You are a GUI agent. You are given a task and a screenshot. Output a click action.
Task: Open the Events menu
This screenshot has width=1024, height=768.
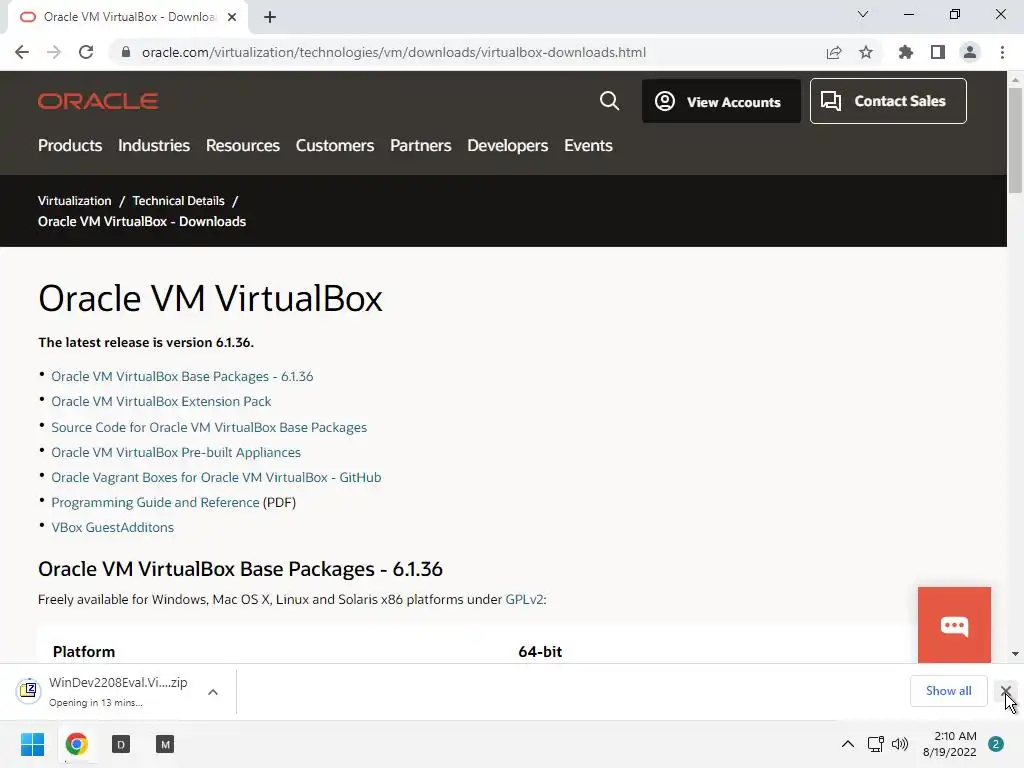(x=588, y=146)
